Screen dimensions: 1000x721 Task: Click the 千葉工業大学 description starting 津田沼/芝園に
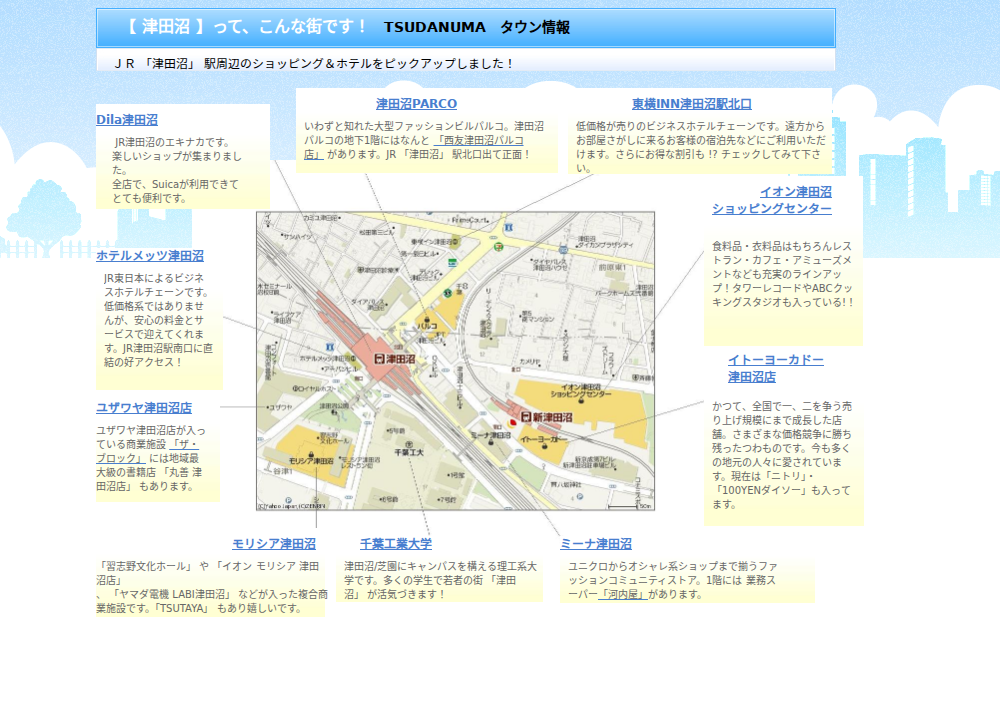[x=440, y=580]
